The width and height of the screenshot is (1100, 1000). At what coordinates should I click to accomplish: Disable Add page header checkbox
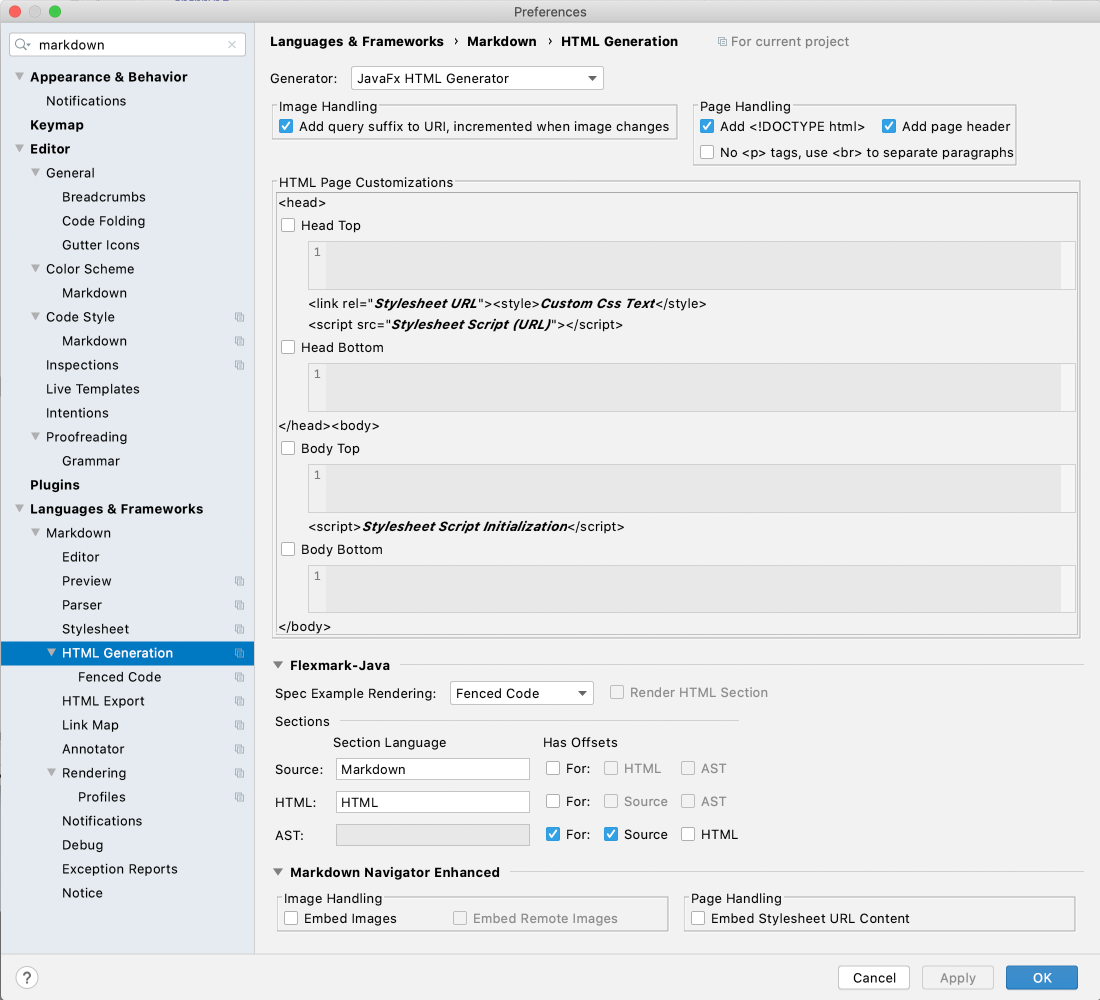pos(889,126)
